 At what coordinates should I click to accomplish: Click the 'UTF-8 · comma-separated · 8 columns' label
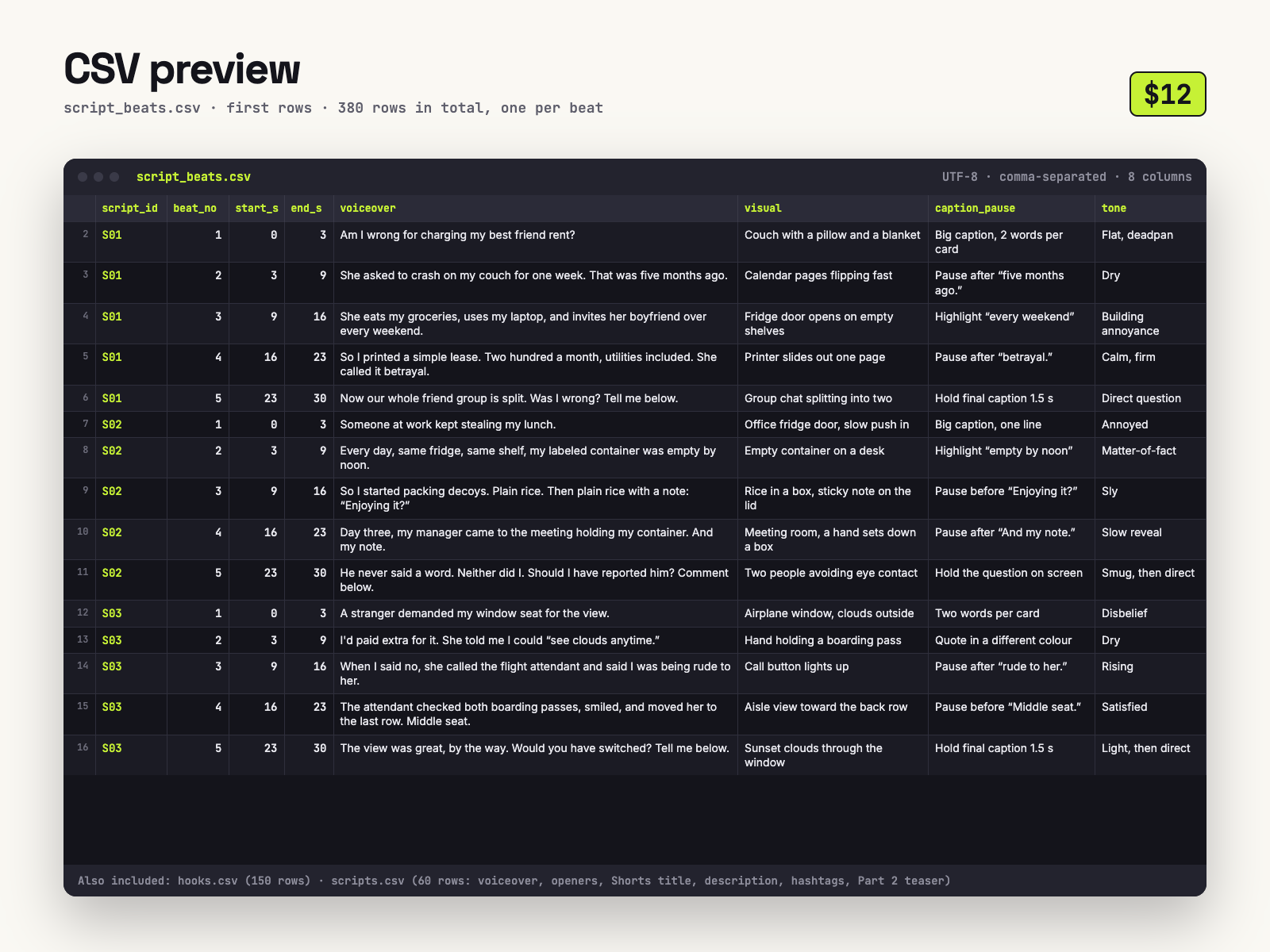pos(1067,177)
